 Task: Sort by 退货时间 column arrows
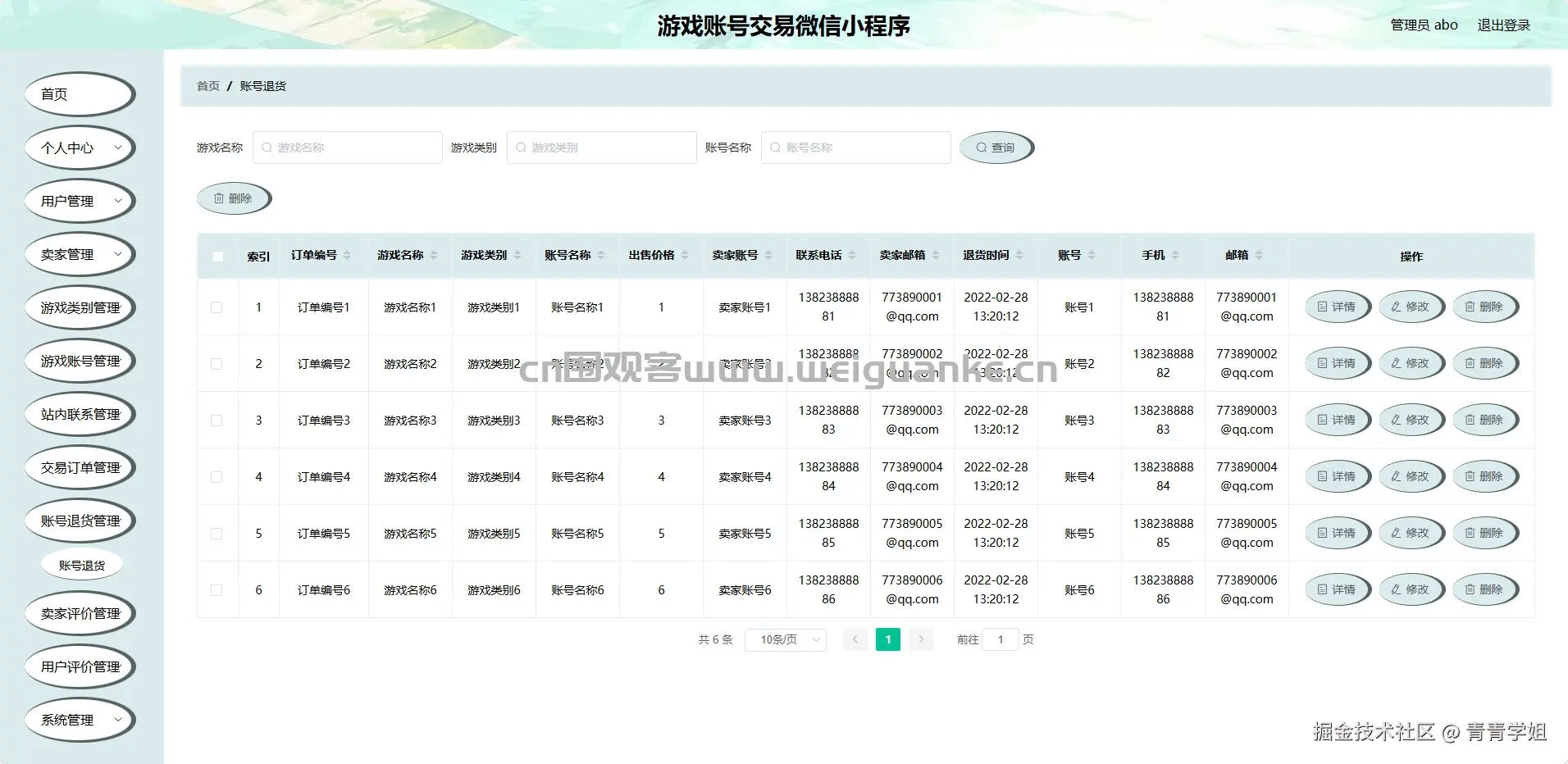tap(1019, 255)
